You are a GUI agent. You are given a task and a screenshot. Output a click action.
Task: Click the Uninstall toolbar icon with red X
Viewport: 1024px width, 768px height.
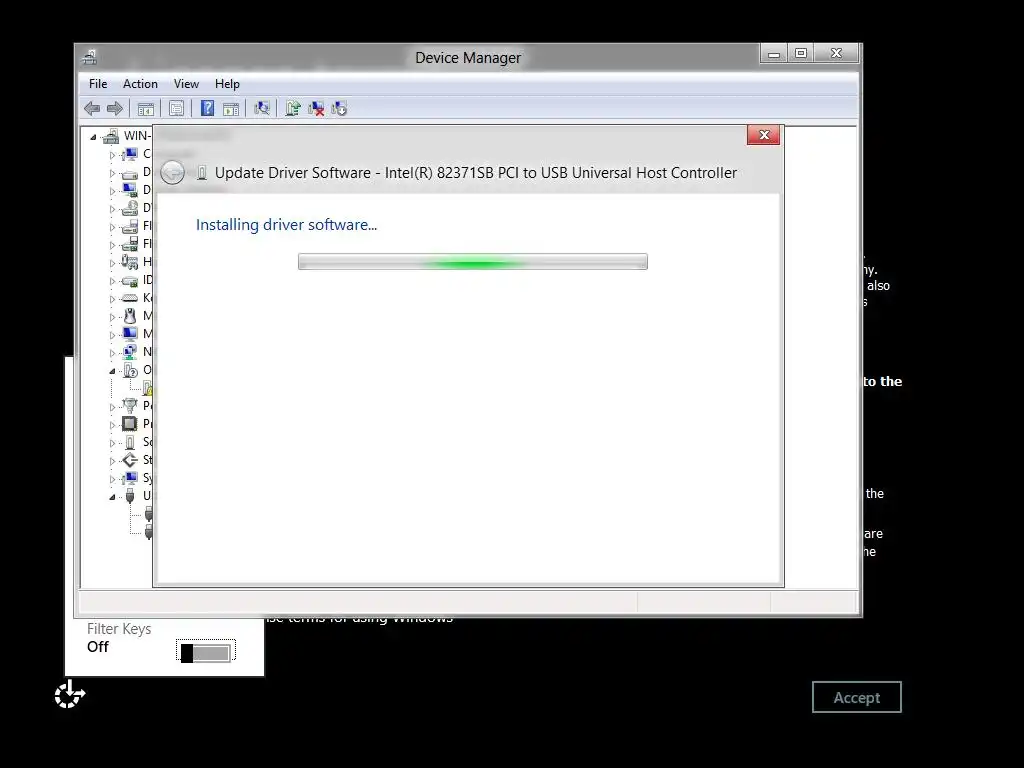(316, 108)
